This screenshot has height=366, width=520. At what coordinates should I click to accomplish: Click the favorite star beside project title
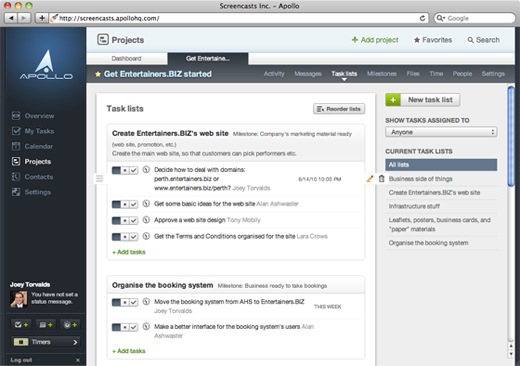point(98,74)
